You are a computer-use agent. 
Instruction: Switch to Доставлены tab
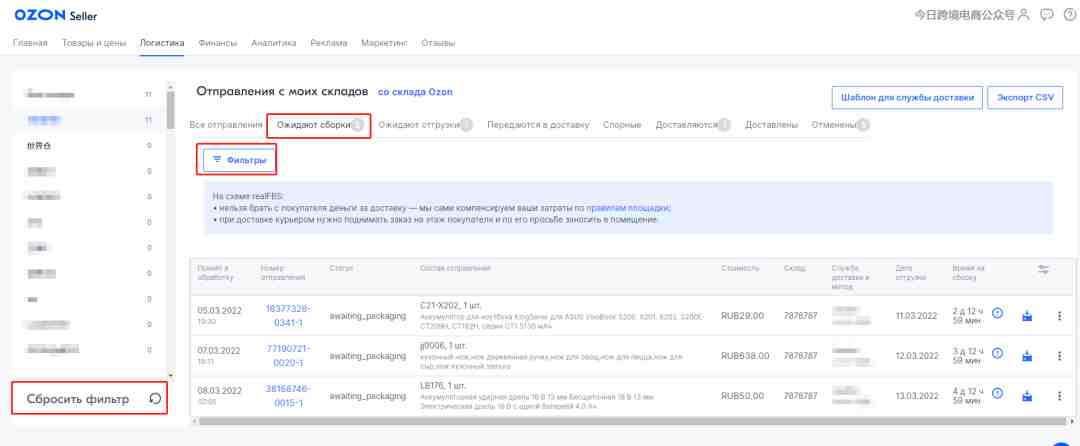(771, 125)
